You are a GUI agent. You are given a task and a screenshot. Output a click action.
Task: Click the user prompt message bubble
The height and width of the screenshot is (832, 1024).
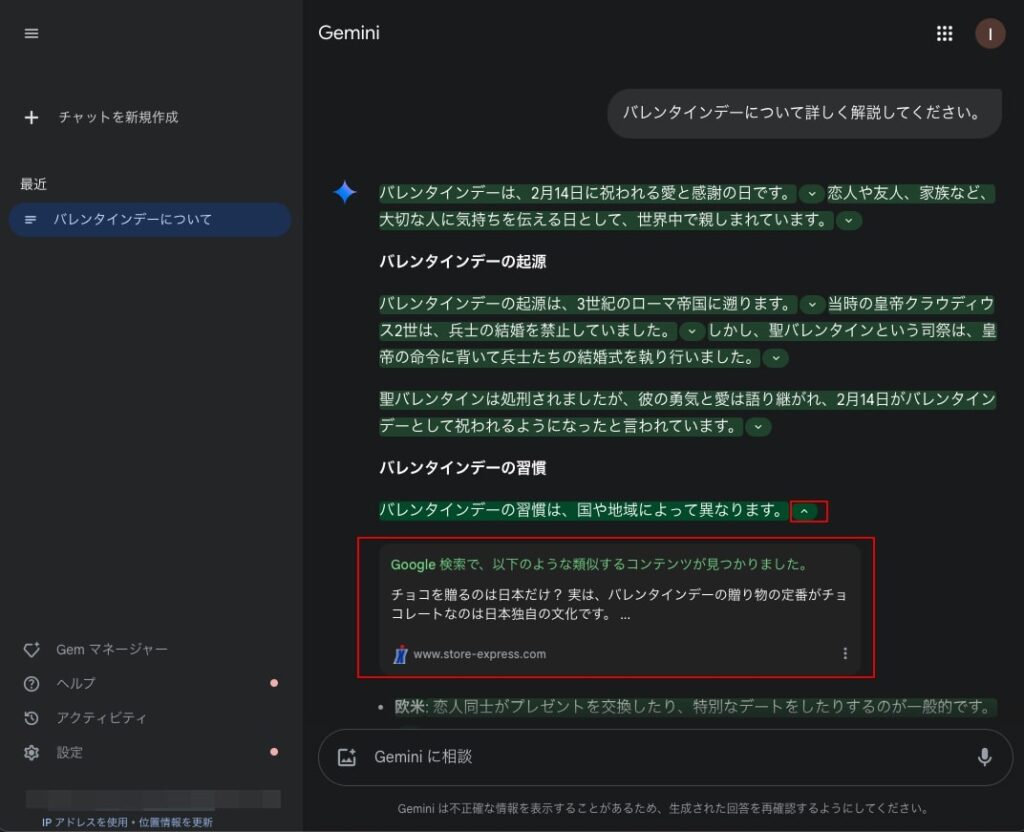804,113
